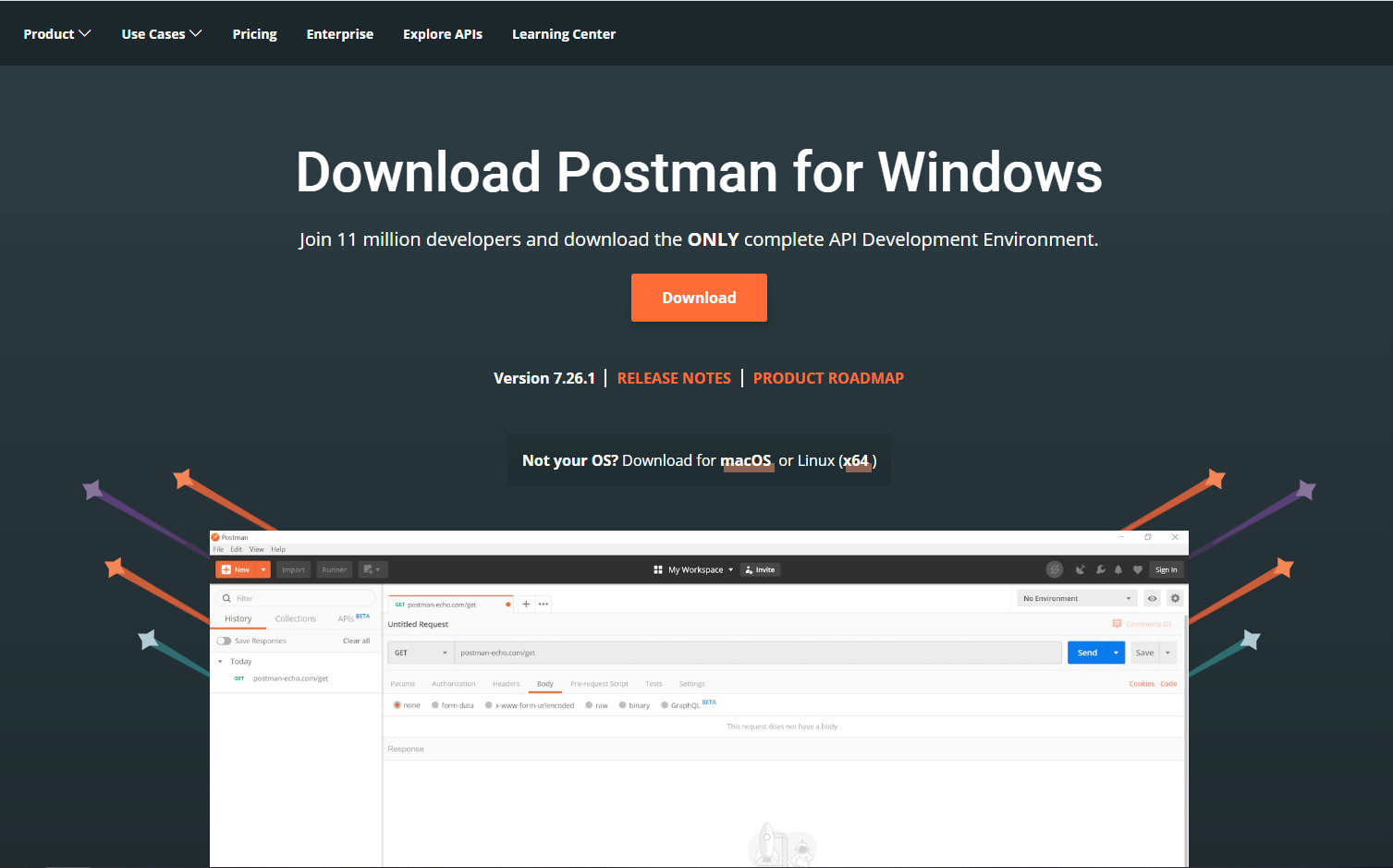Open the bell notifications icon
The width and height of the screenshot is (1393, 868).
1118,569
